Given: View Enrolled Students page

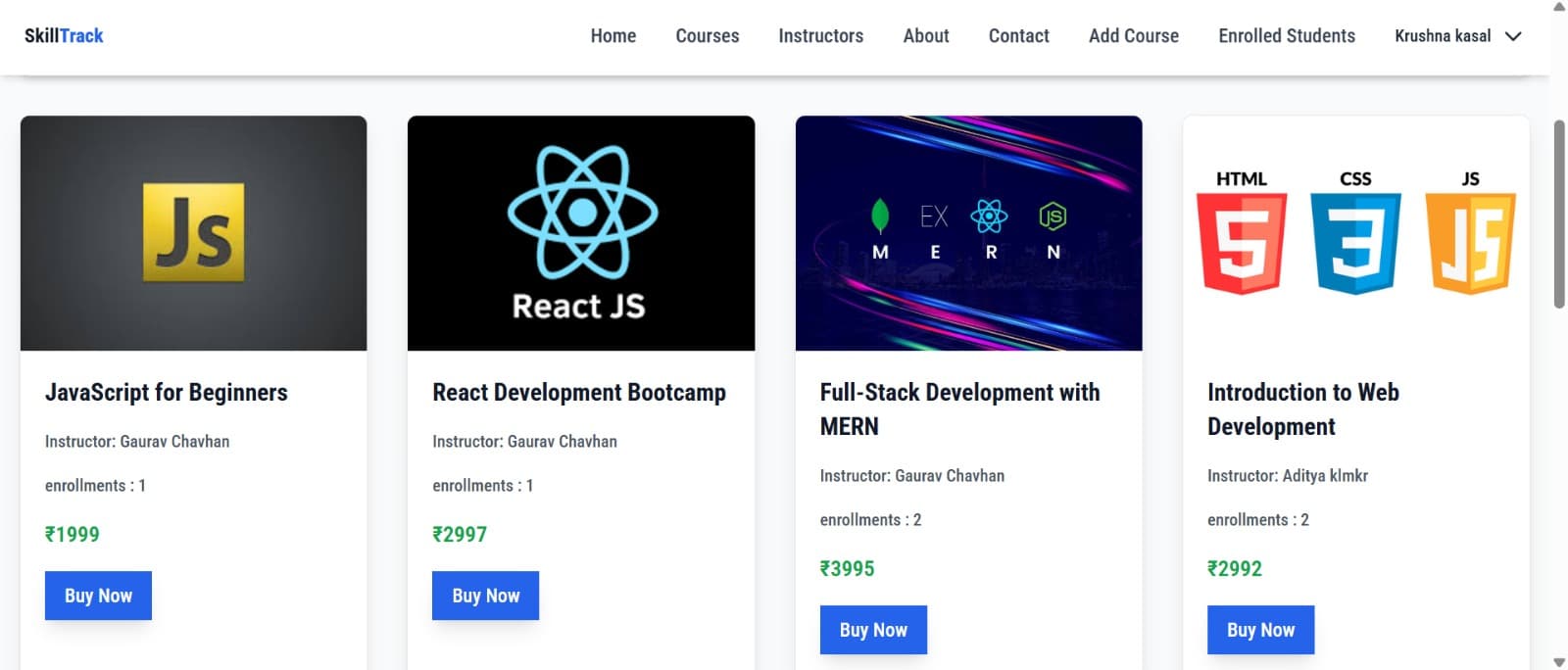Looking at the screenshot, I should (x=1286, y=36).
